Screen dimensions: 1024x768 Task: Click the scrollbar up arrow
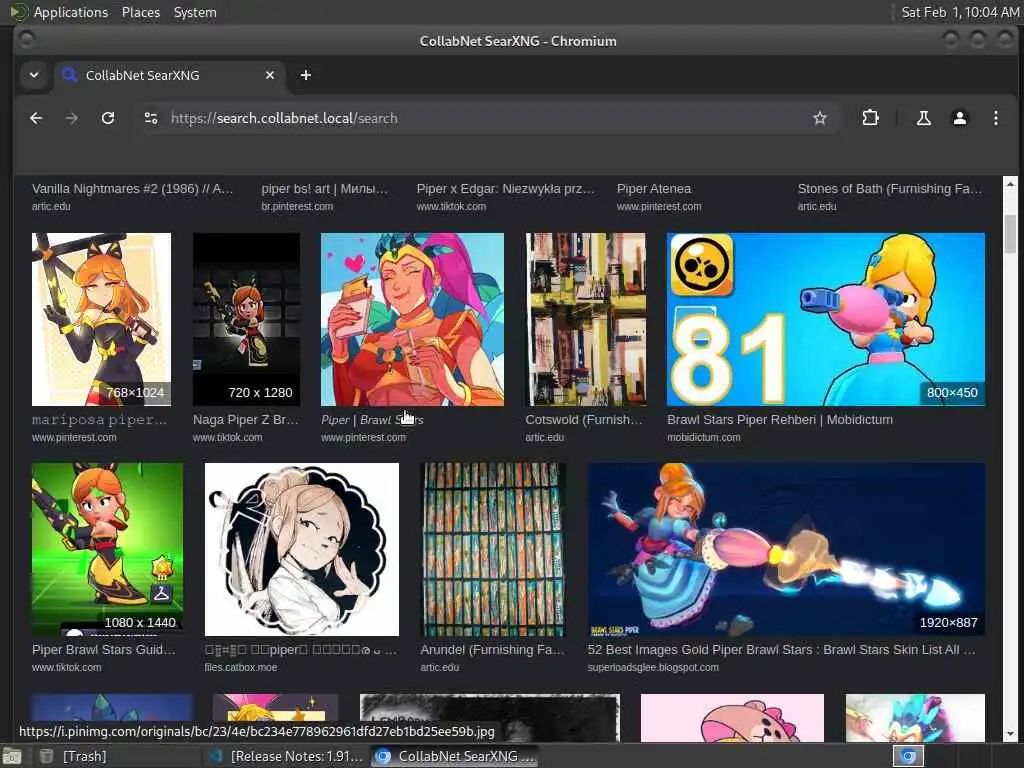tap(1010, 184)
